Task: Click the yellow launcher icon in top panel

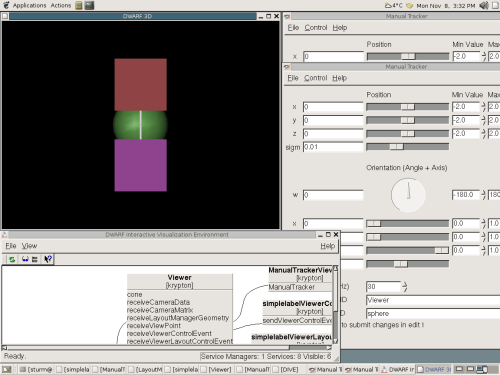Action: click(x=79, y=5)
